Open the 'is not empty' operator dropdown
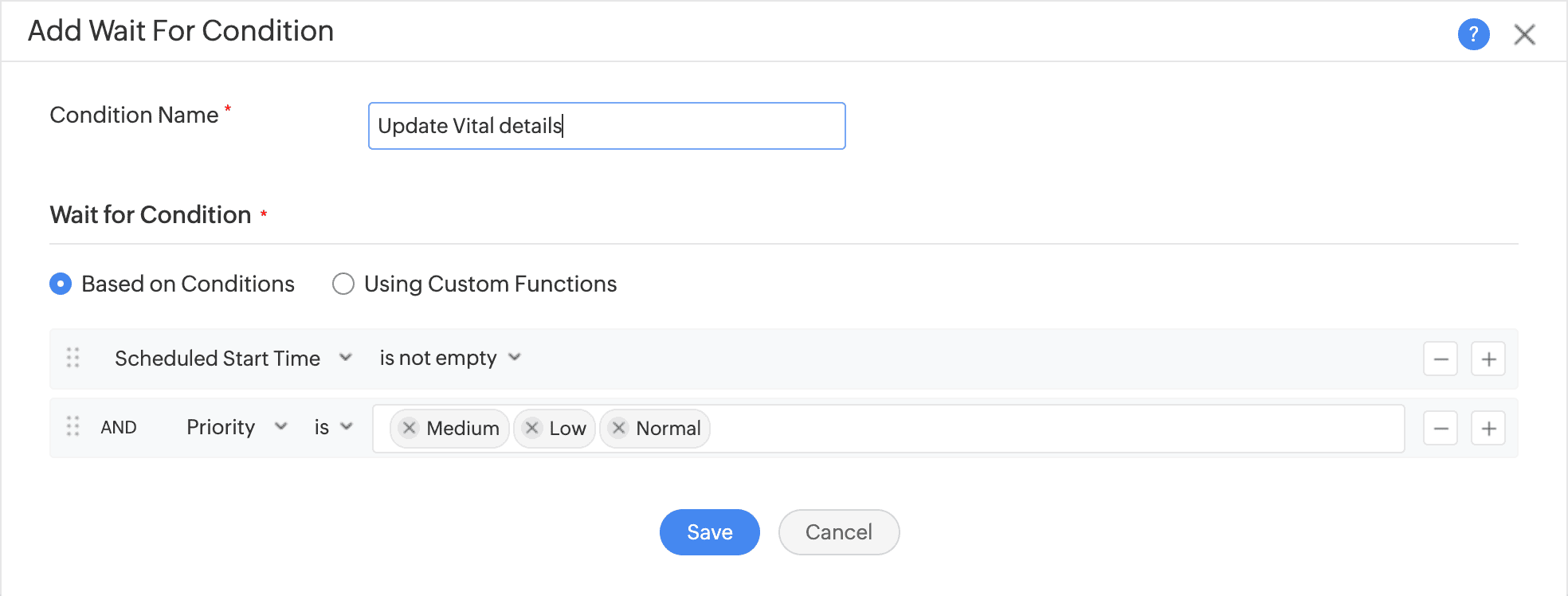1568x596 pixels. pos(449,358)
